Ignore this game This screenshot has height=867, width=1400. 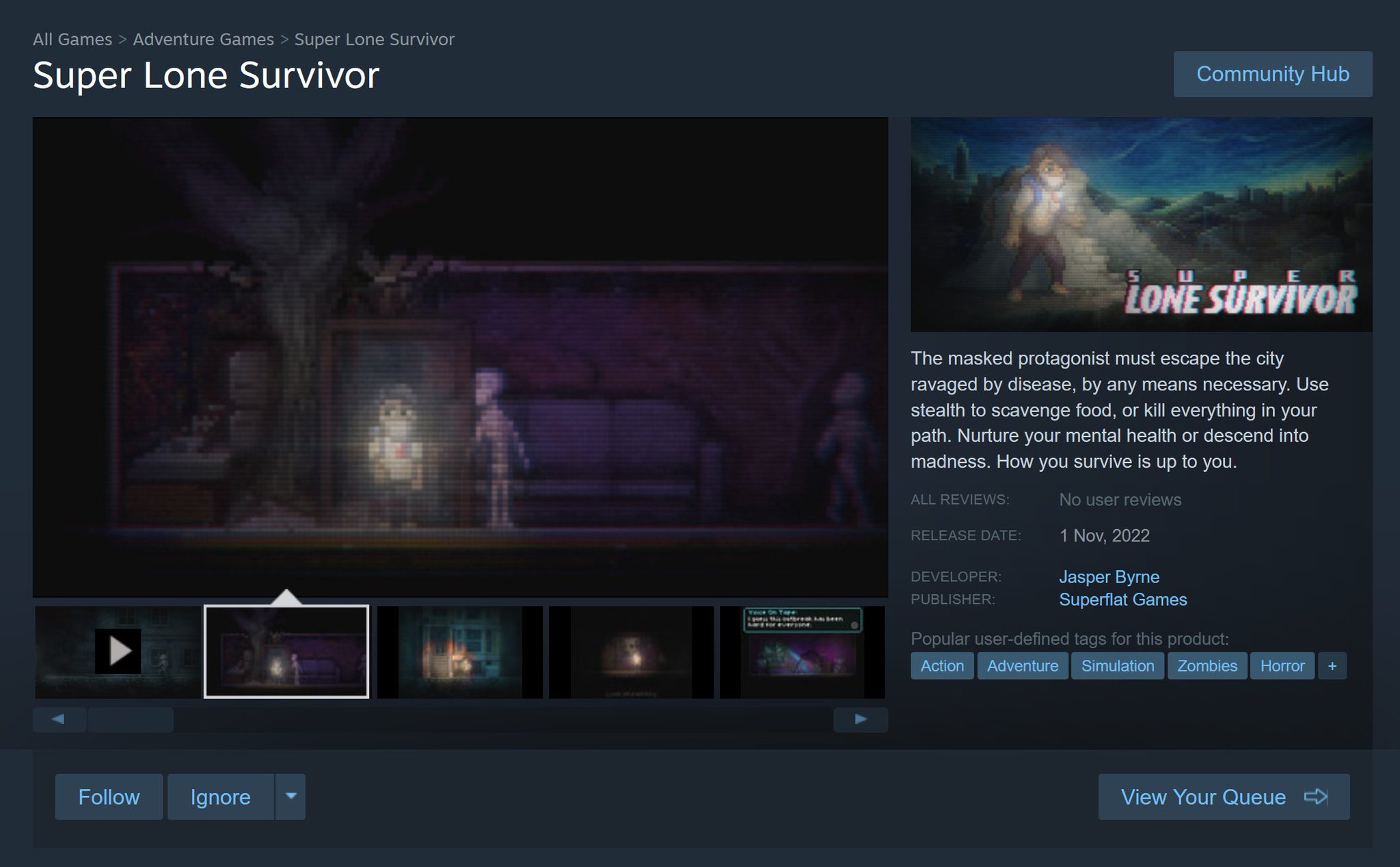(221, 797)
